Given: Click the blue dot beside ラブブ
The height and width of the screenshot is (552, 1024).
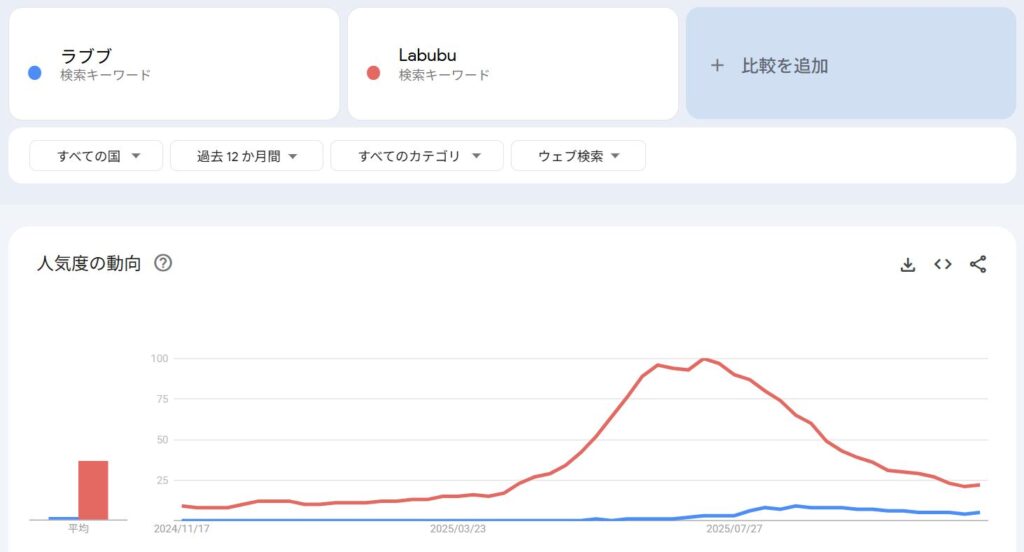Looking at the screenshot, I should click(35, 72).
